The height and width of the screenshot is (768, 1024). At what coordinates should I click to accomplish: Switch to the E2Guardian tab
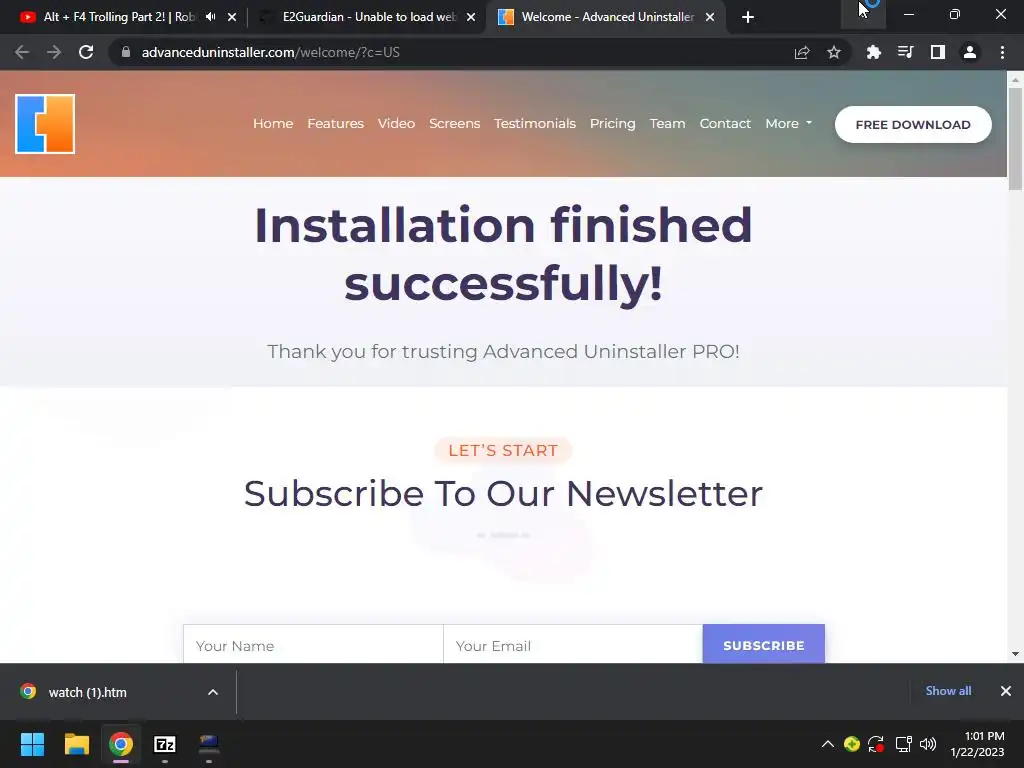(369, 17)
